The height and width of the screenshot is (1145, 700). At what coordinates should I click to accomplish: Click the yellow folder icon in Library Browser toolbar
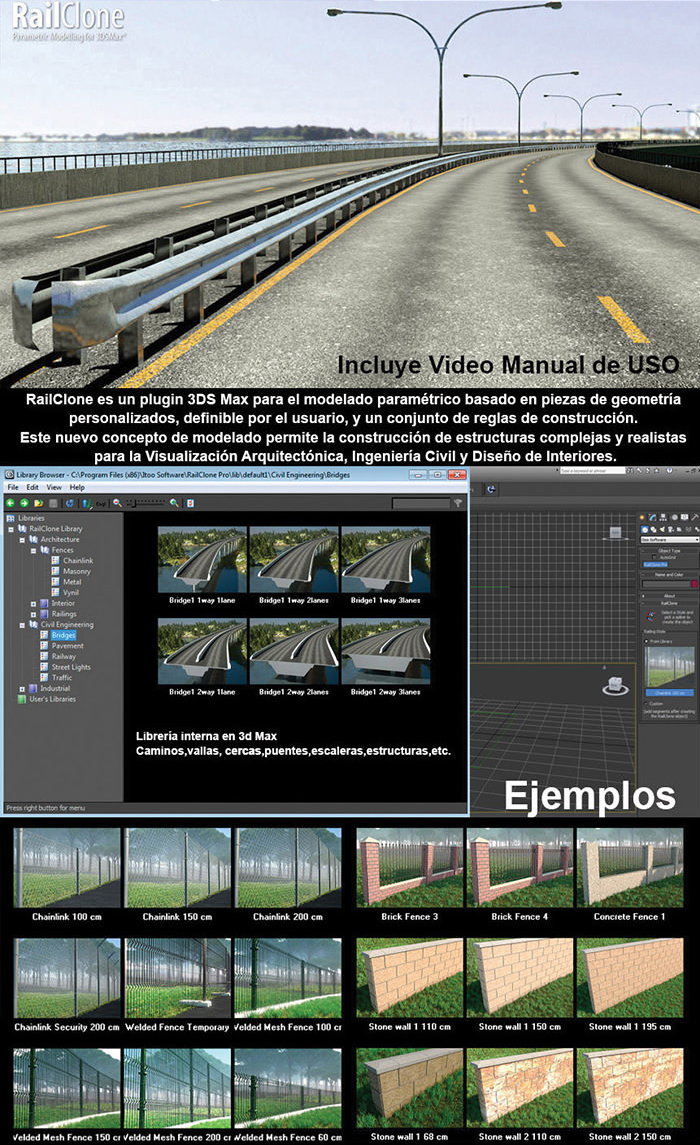(x=39, y=503)
